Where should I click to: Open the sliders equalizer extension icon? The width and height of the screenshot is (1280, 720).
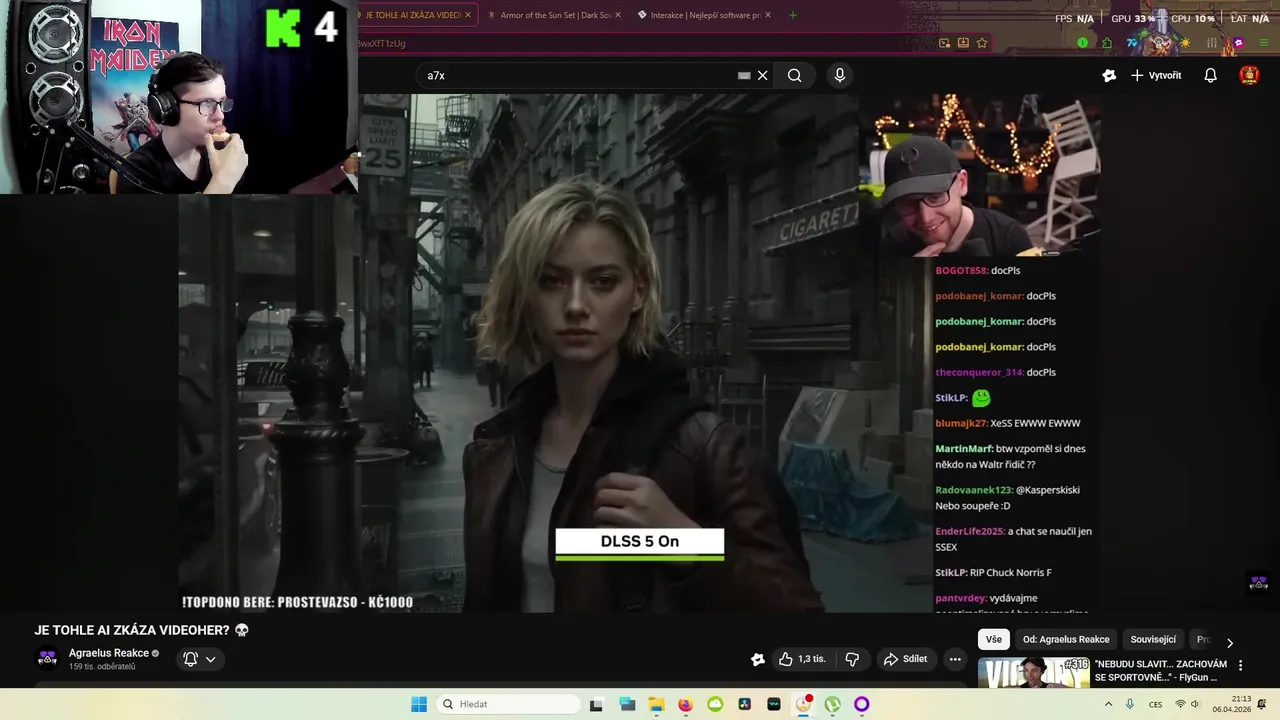click(1212, 43)
